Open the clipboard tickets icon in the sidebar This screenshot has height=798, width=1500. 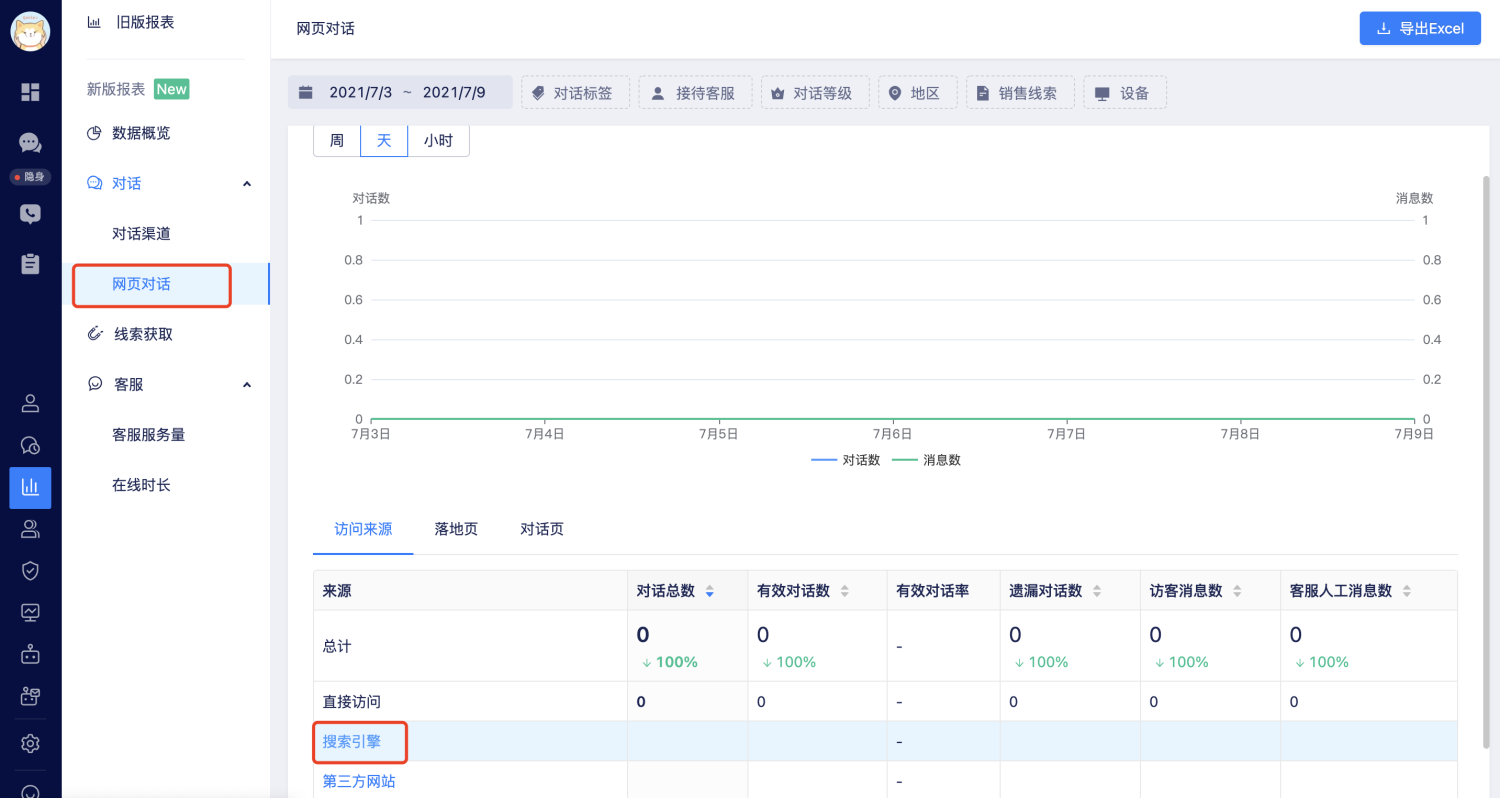click(x=30, y=264)
